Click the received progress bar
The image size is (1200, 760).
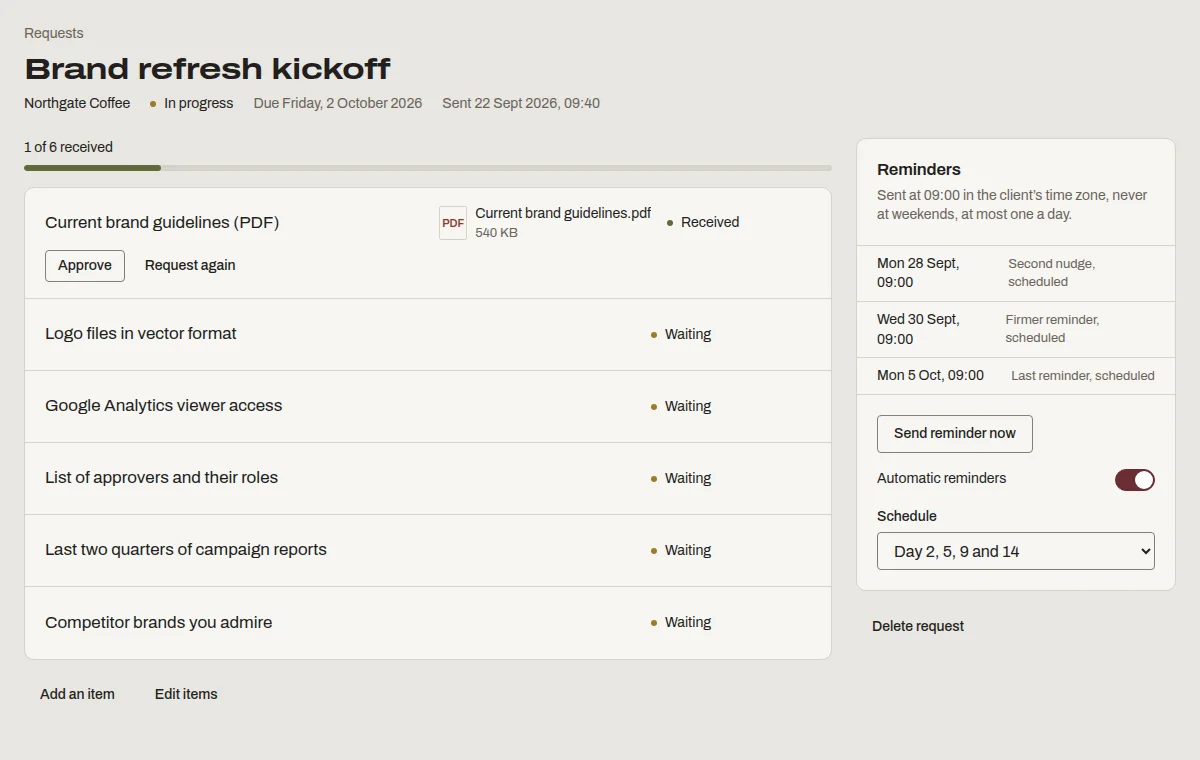(x=428, y=168)
